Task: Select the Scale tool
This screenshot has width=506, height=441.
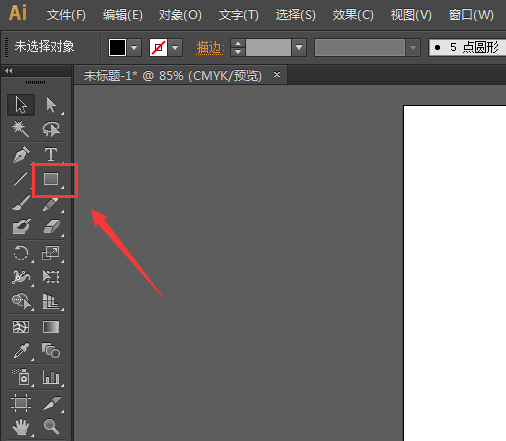Action: (51, 253)
